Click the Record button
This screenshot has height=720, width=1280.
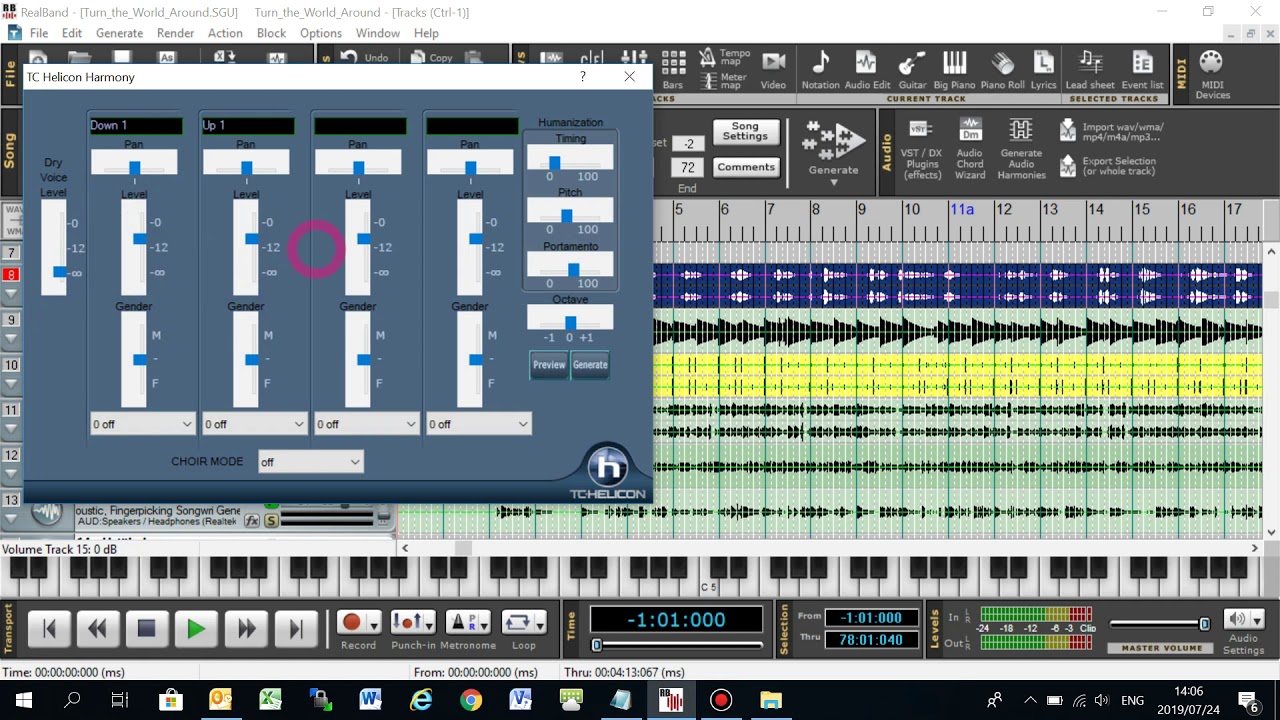click(x=352, y=622)
